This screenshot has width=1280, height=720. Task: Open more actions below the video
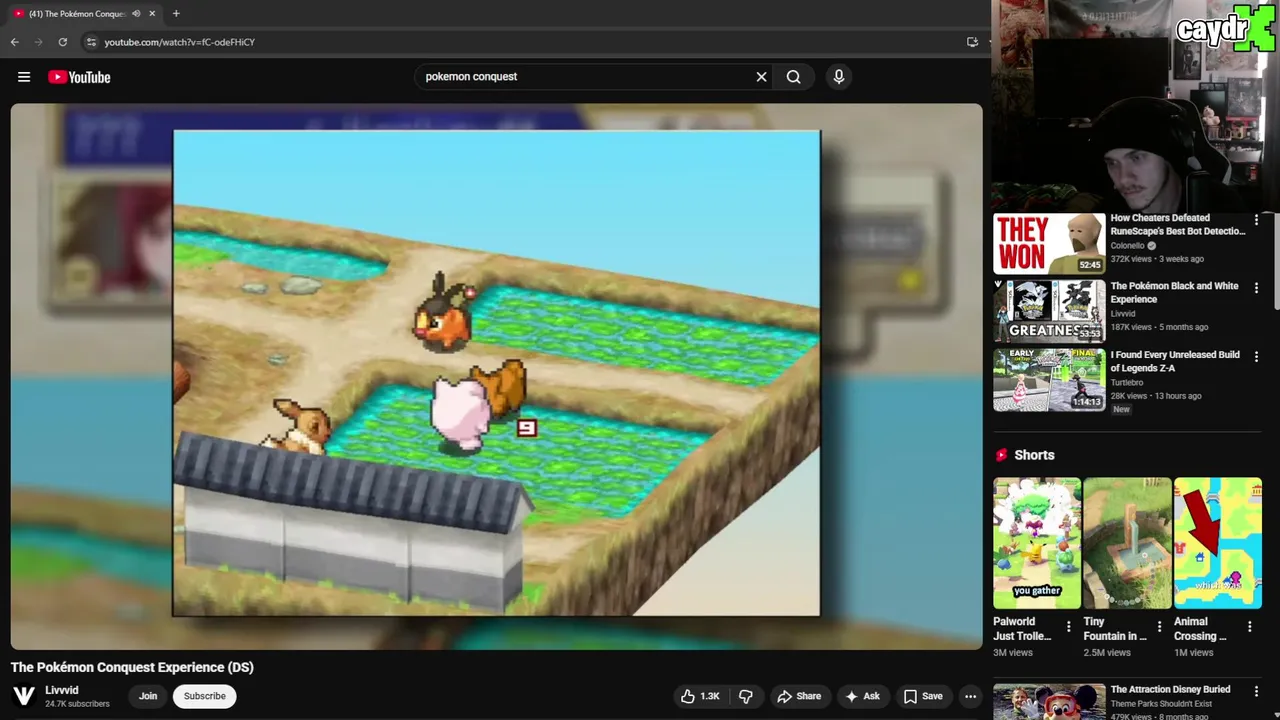(x=970, y=696)
